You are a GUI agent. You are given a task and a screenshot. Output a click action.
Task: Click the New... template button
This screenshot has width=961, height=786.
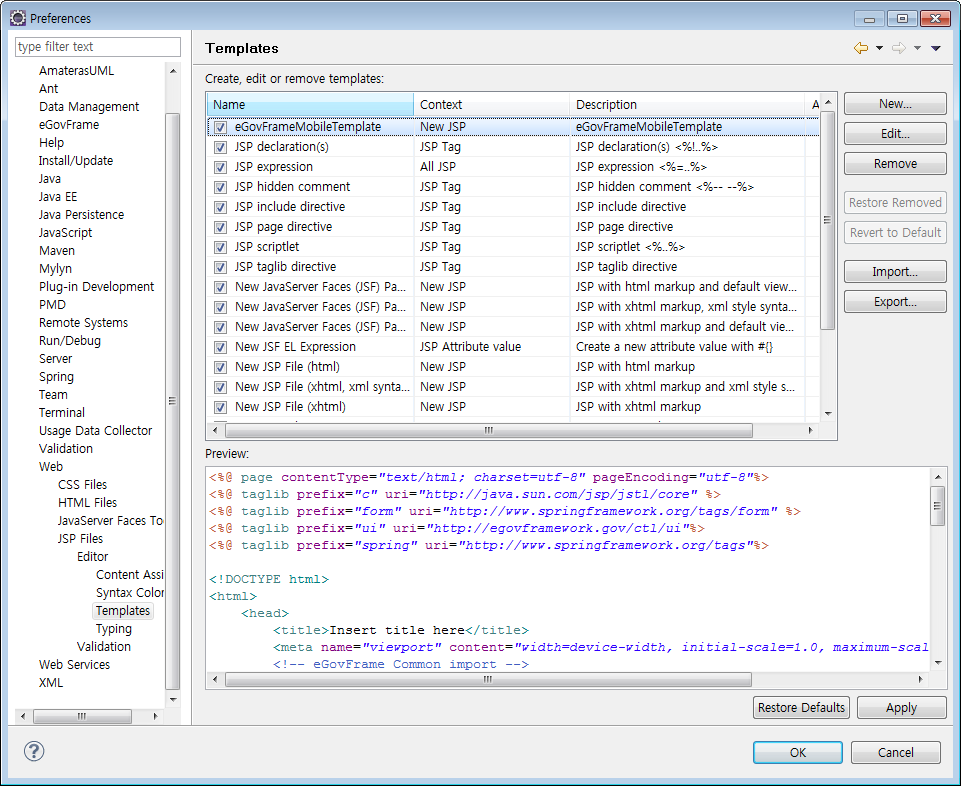tap(895, 104)
